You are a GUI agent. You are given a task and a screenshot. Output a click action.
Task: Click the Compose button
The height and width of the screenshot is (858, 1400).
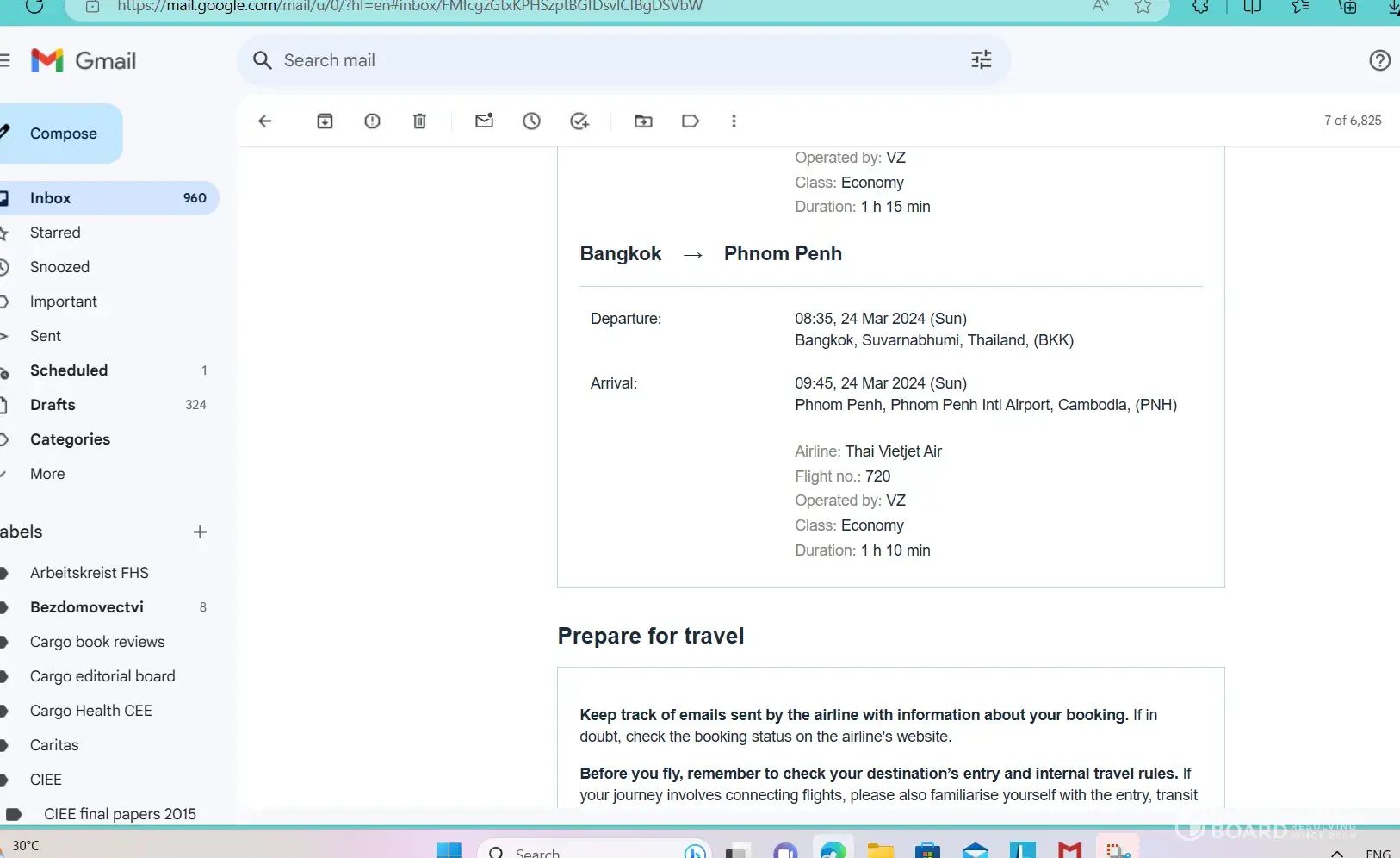click(62, 134)
